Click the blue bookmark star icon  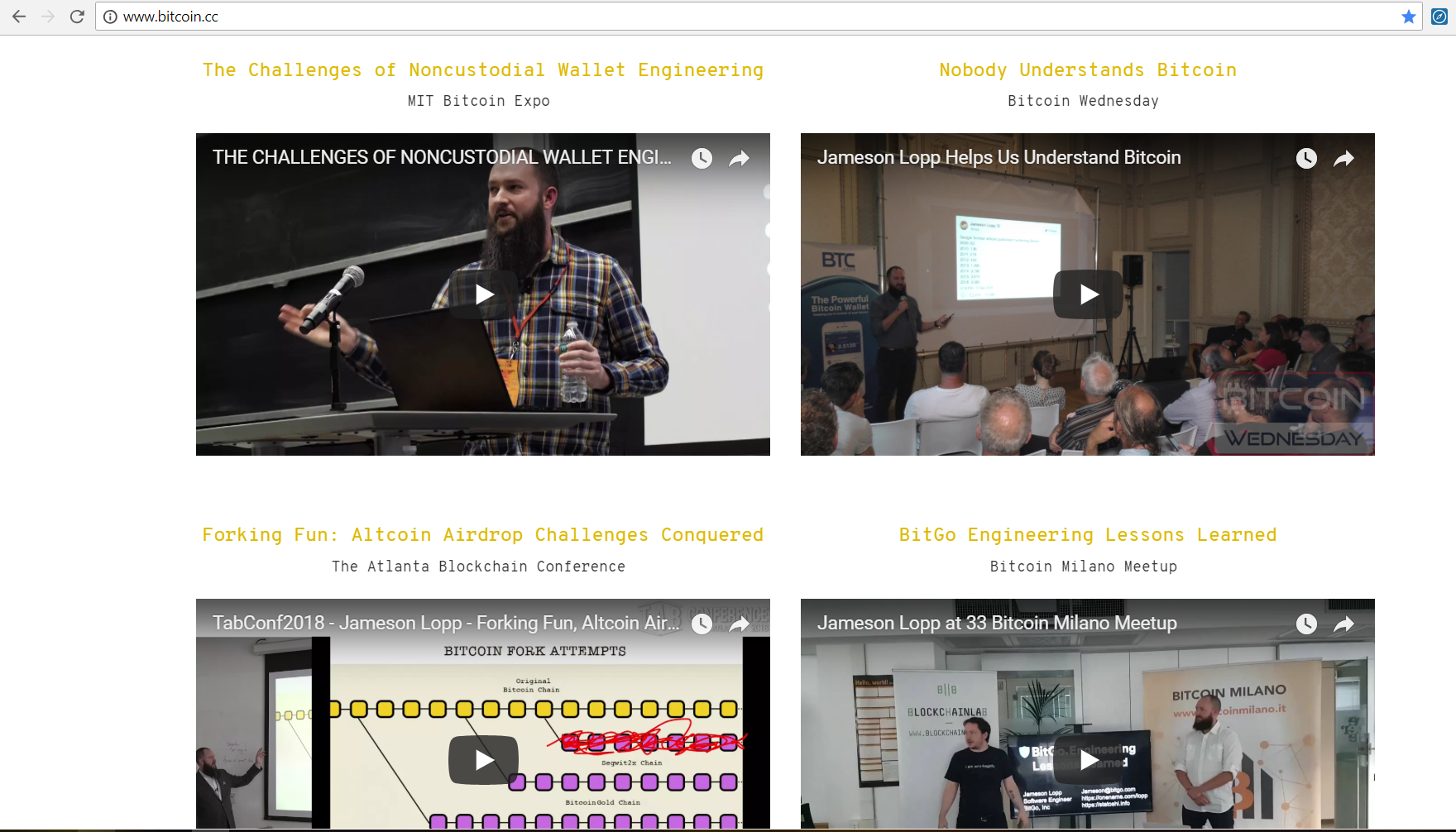tap(1409, 17)
